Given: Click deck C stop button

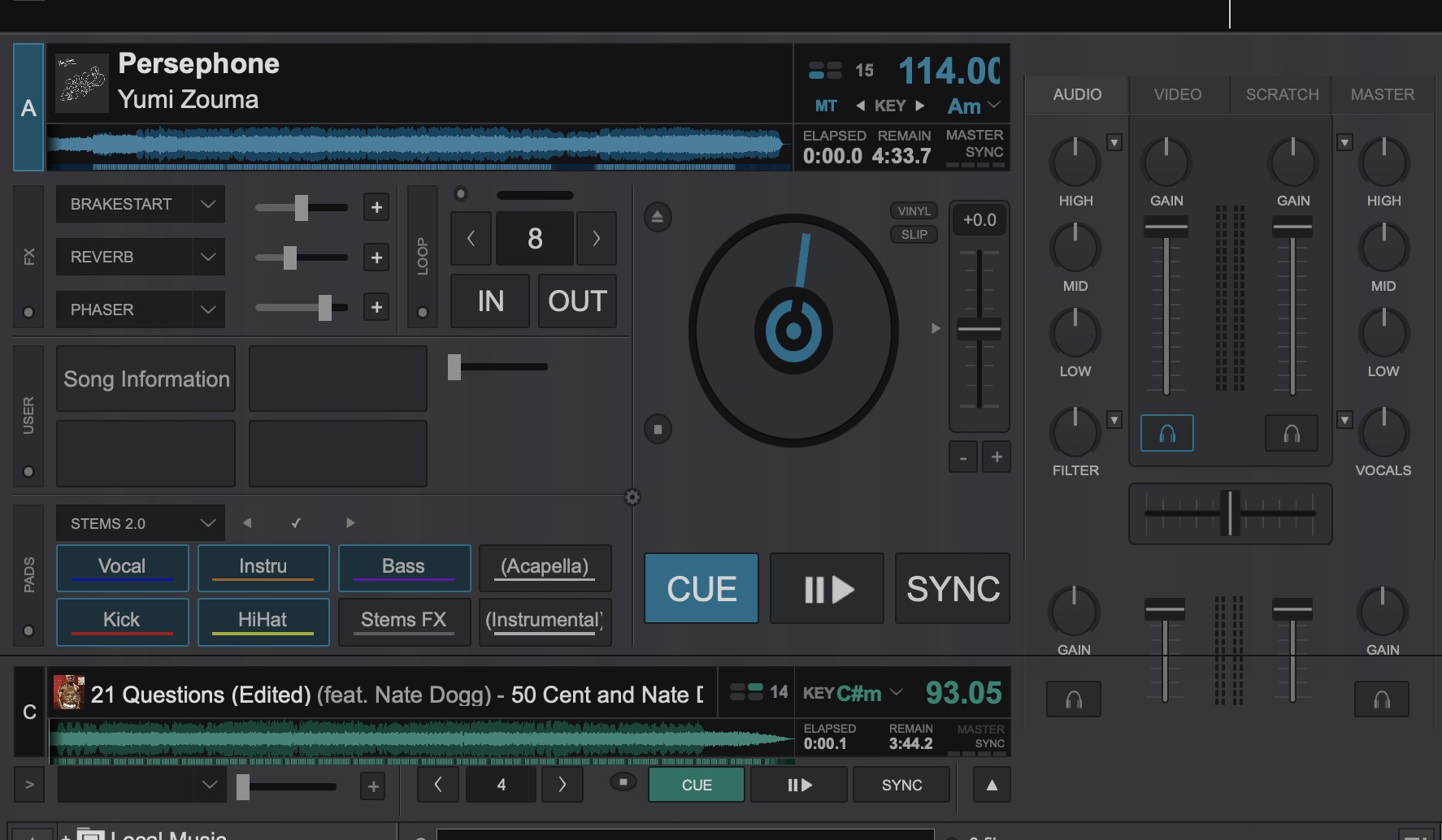Looking at the screenshot, I should point(623,782).
